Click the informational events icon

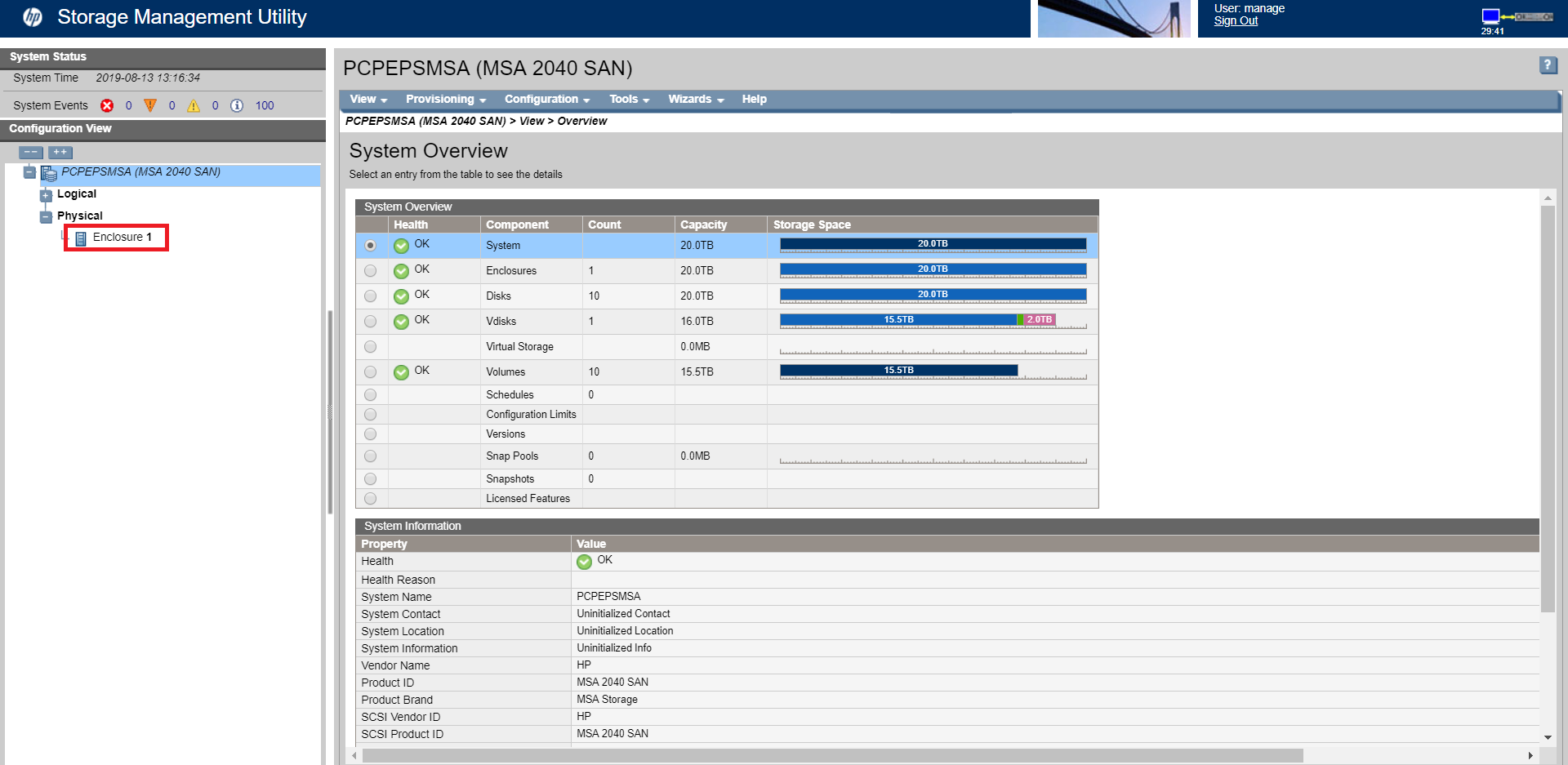[x=237, y=105]
